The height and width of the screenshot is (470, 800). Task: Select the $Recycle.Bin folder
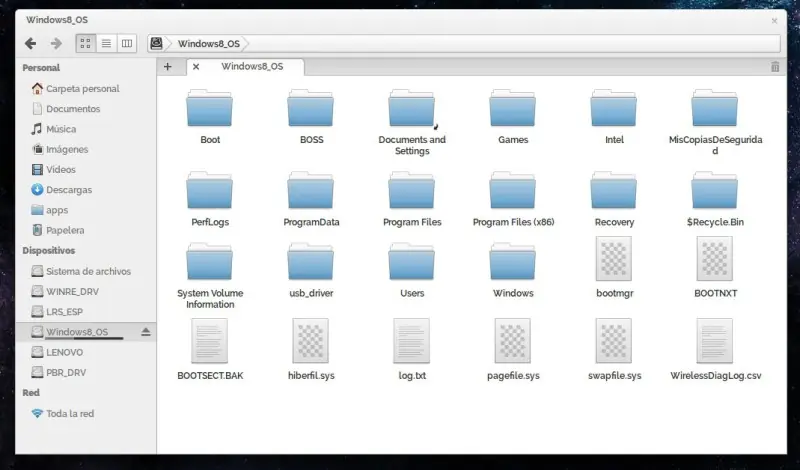coord(715,200)
